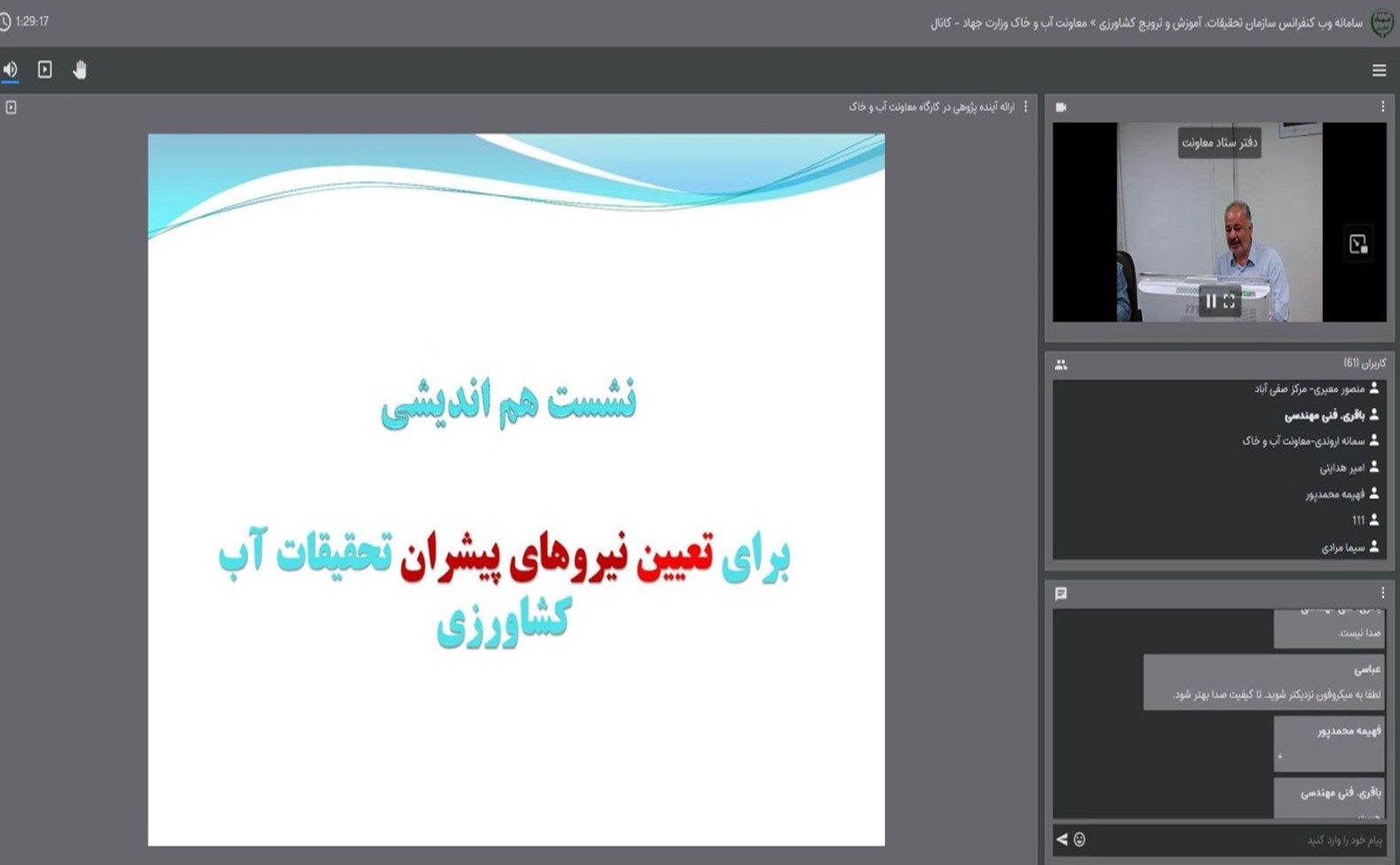Click the صدا نیست chat message
Screen dimensions: 1400x865
click(x=1329, y=628)
